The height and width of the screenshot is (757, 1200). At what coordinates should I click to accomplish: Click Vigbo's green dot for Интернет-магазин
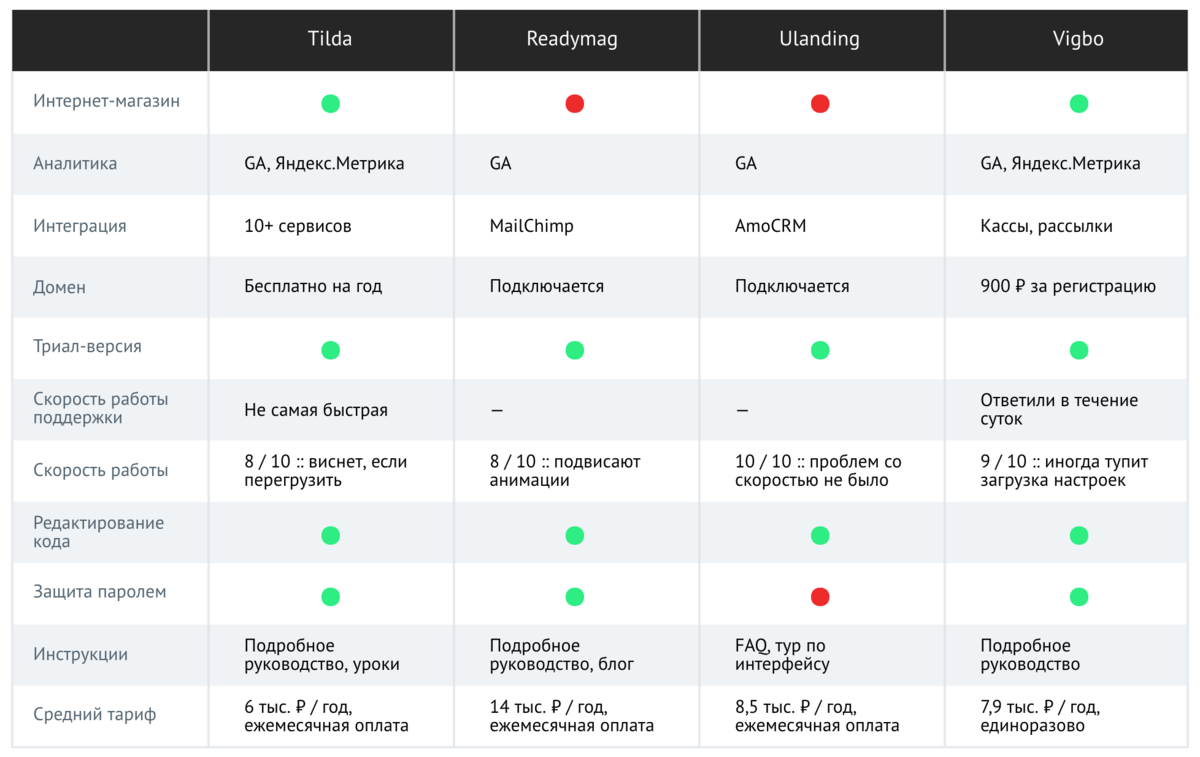(1078, 103)
